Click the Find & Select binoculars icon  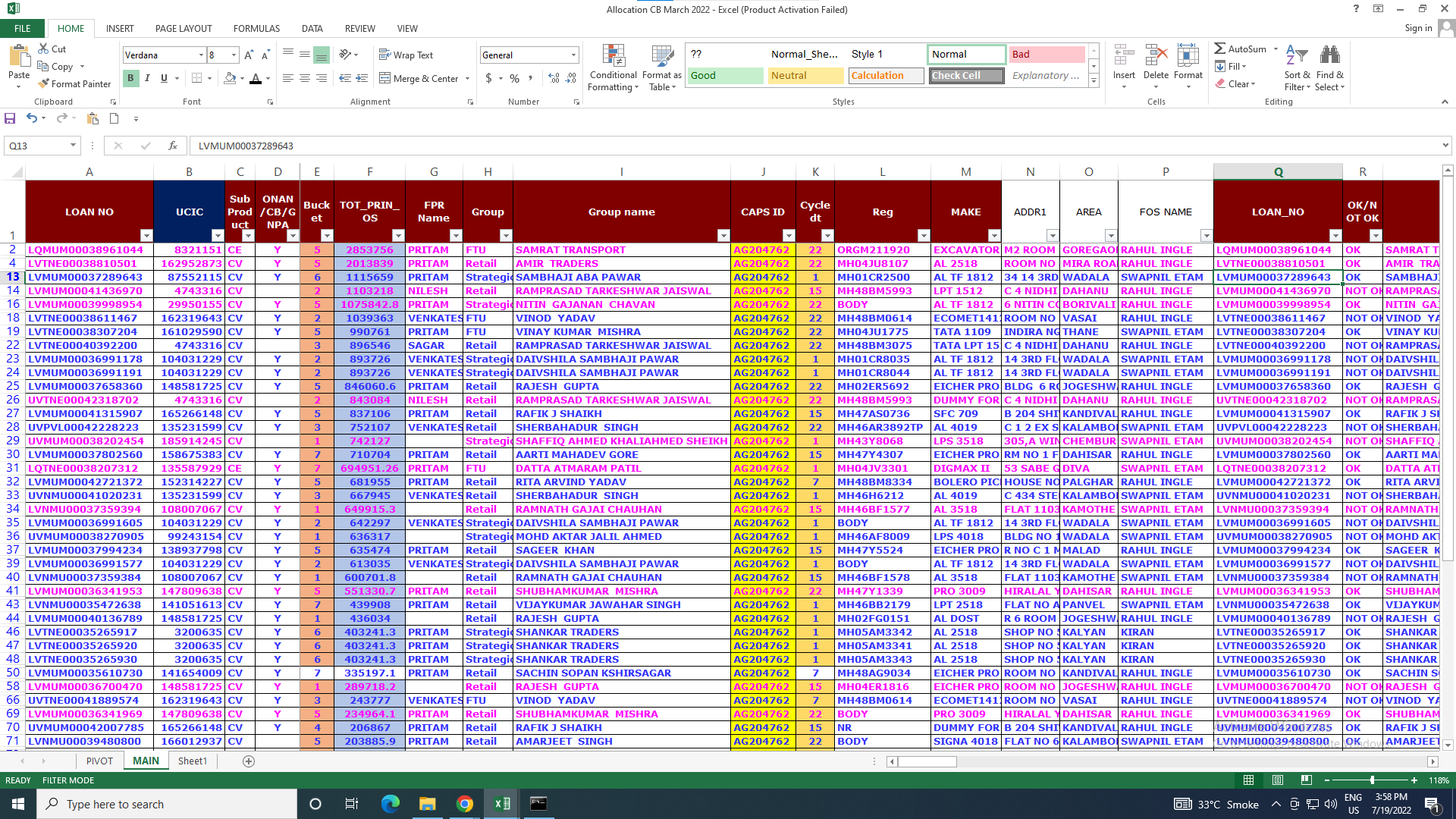pyautogui.click(x=1329, y=56)
